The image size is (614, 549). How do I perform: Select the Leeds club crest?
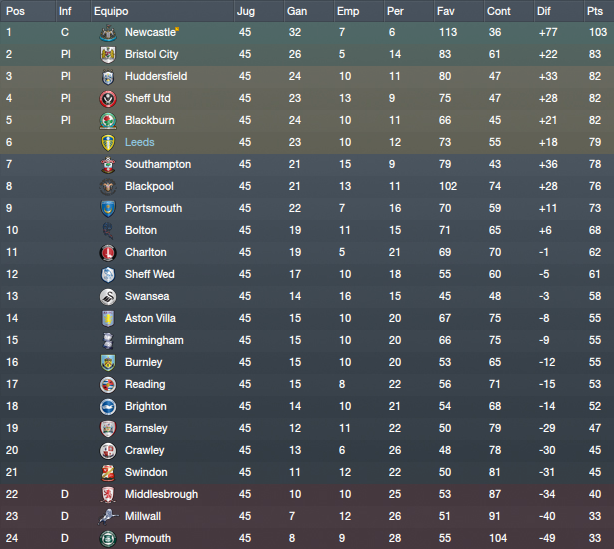tap(108, 143)
